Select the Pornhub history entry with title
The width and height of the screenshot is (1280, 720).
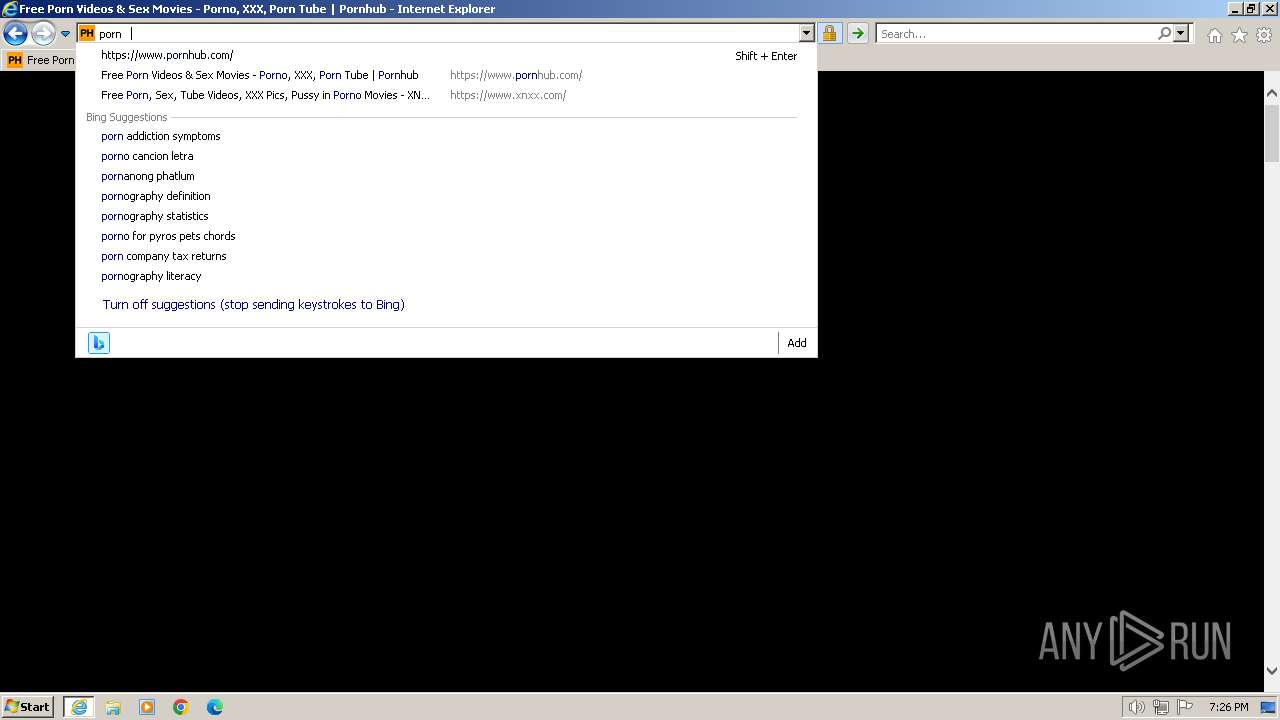point(447,75)
